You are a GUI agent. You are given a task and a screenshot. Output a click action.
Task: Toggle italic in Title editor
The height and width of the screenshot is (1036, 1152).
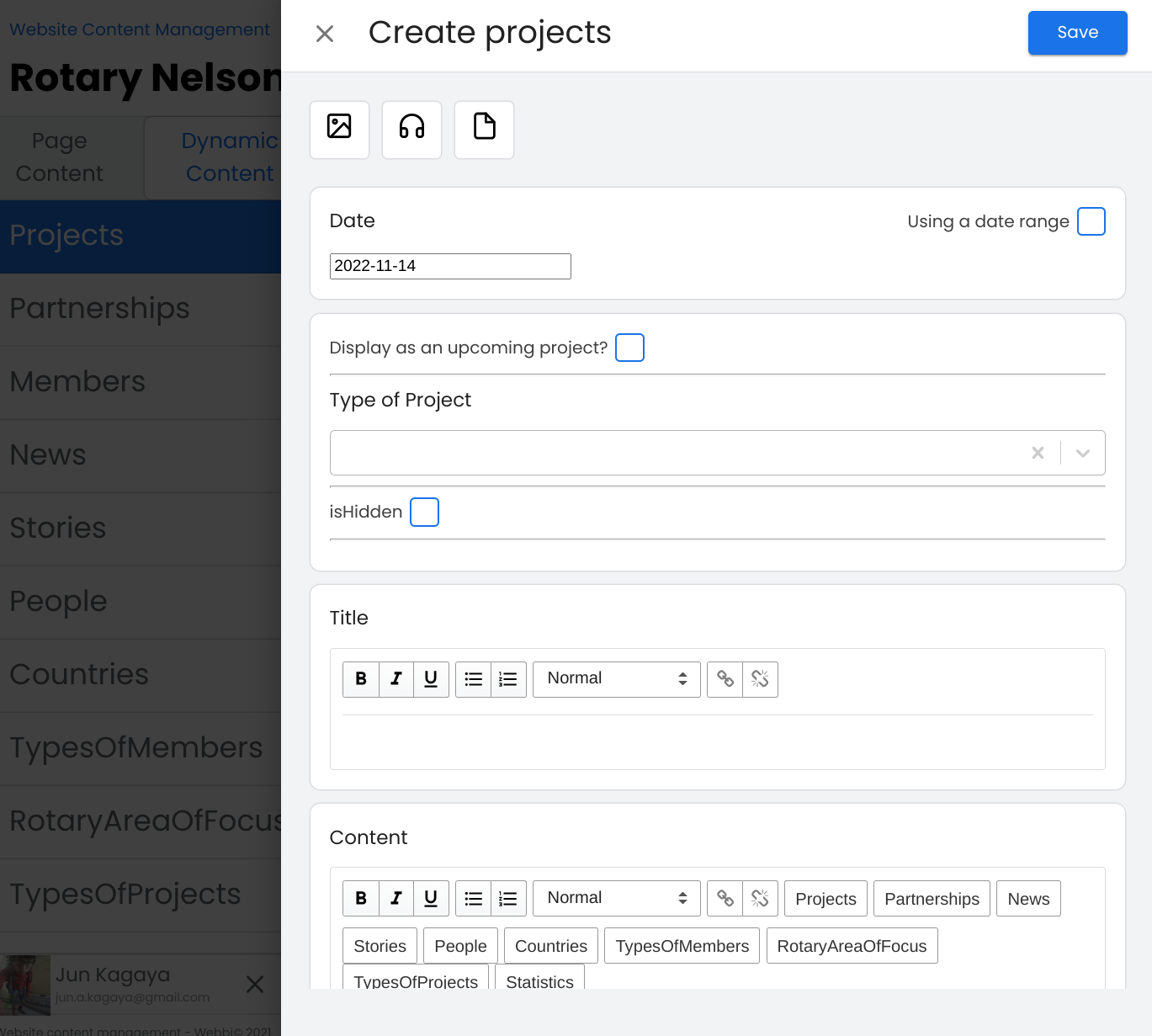click(396, 679)
